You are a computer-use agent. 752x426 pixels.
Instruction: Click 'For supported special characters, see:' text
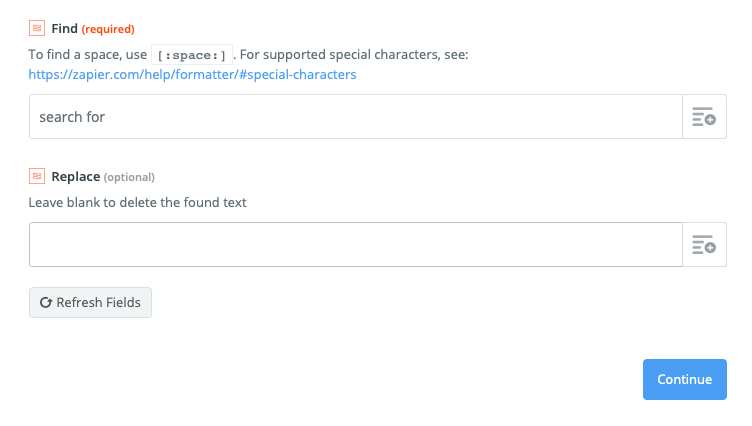[354, 55]
